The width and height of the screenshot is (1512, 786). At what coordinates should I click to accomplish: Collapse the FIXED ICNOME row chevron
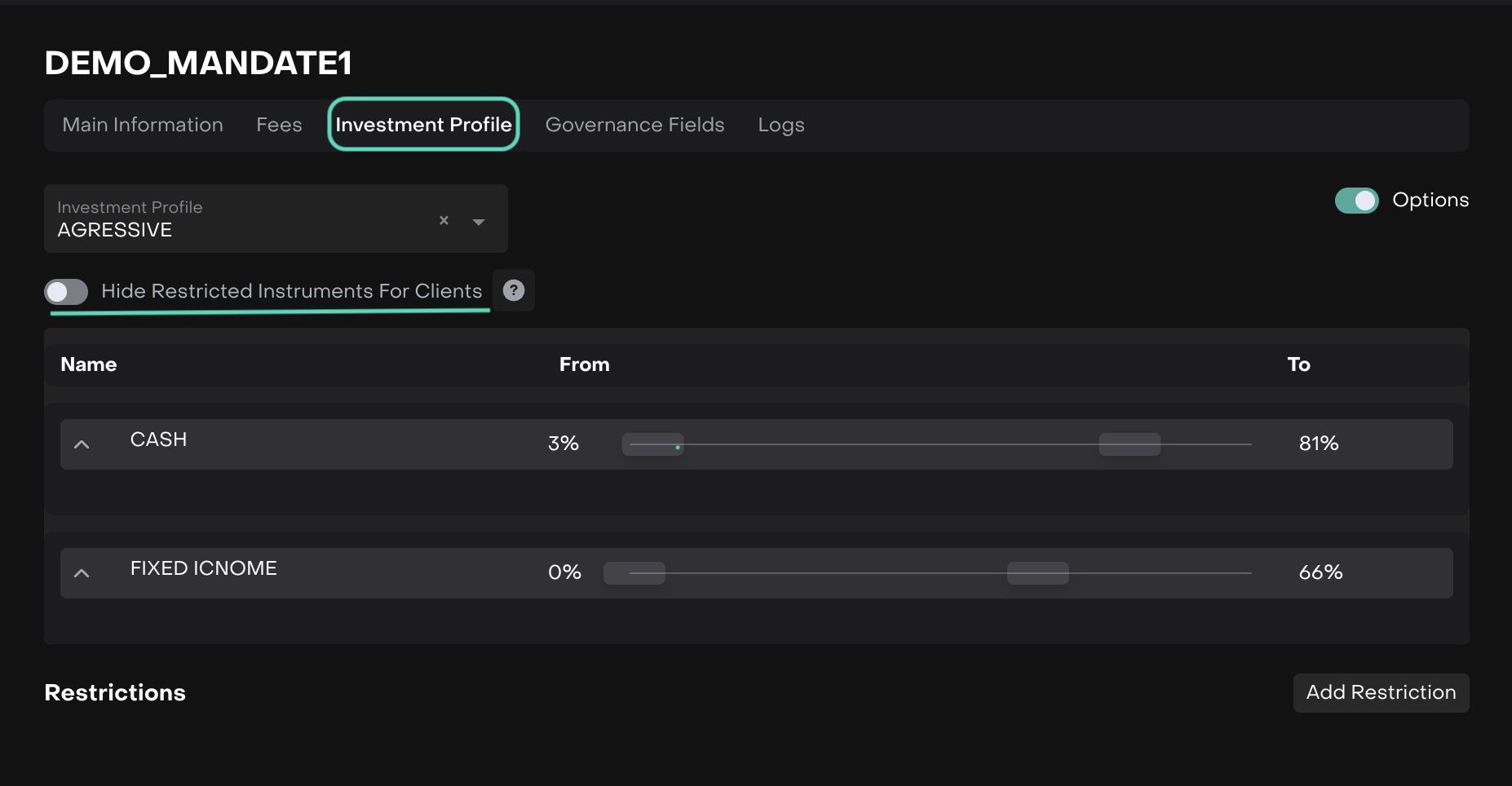pyautogui.click(x=82, y=573)
